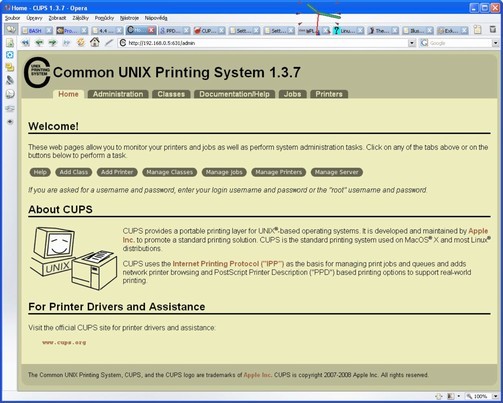Go back using the green back arrow

click(x=39, y=43)
